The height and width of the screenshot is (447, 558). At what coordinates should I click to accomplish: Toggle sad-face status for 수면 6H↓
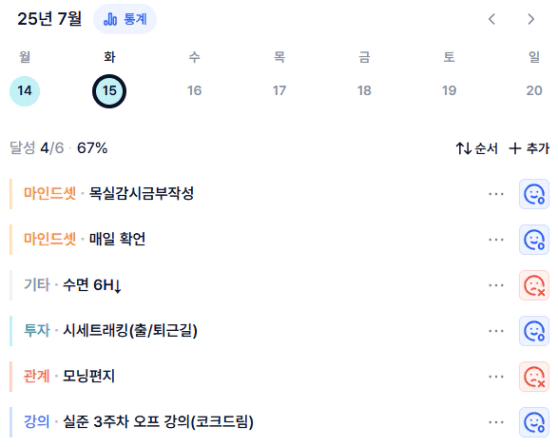tap(534, 285)
